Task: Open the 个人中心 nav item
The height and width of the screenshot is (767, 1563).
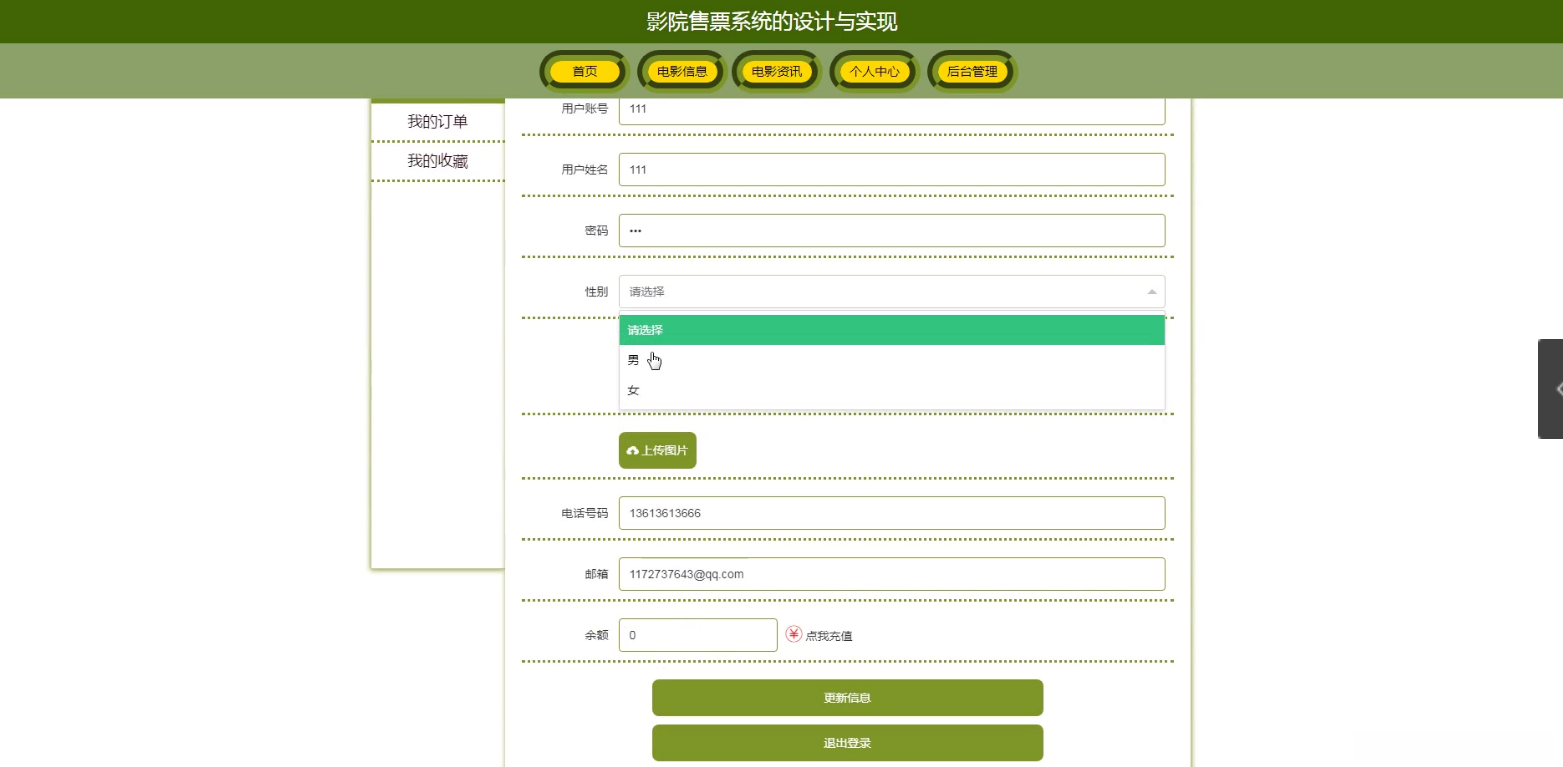Action: point(875,72)
